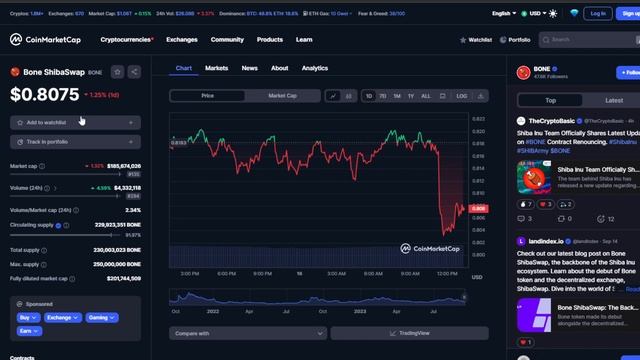
Task: Toggle light mode with the sun icon
Action: point(553,13)
